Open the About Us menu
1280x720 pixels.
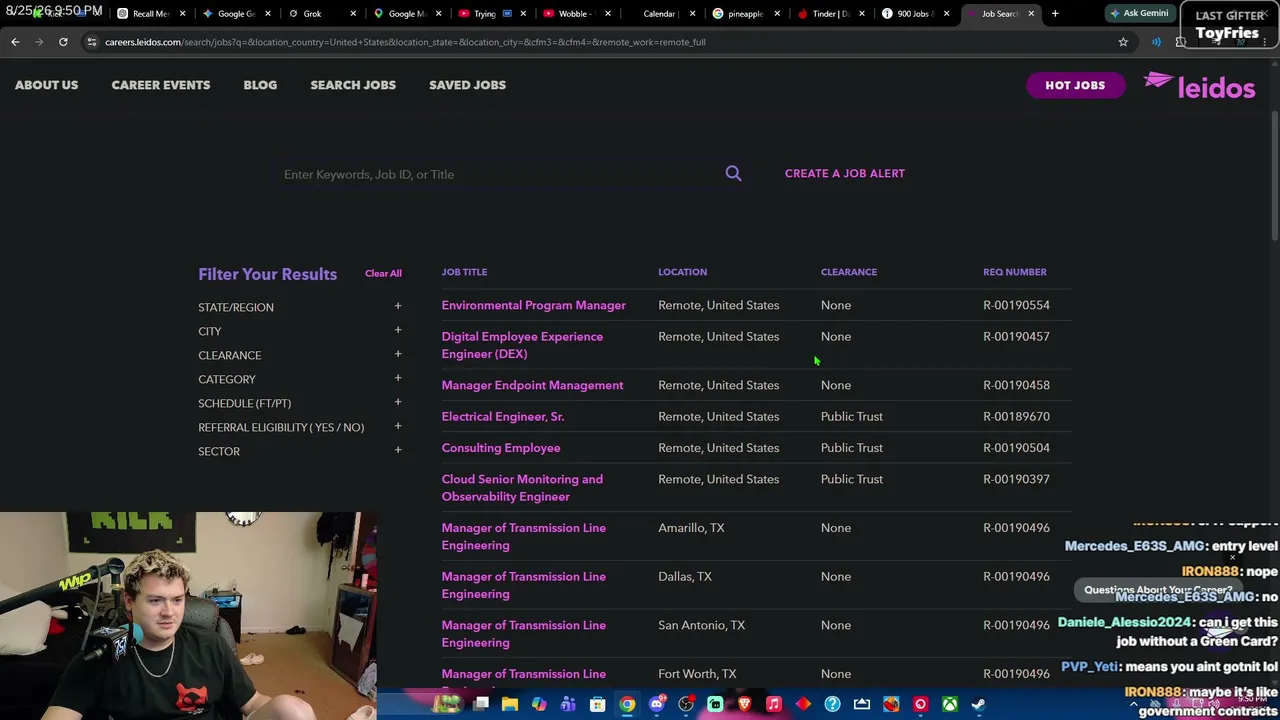point(46,85)
